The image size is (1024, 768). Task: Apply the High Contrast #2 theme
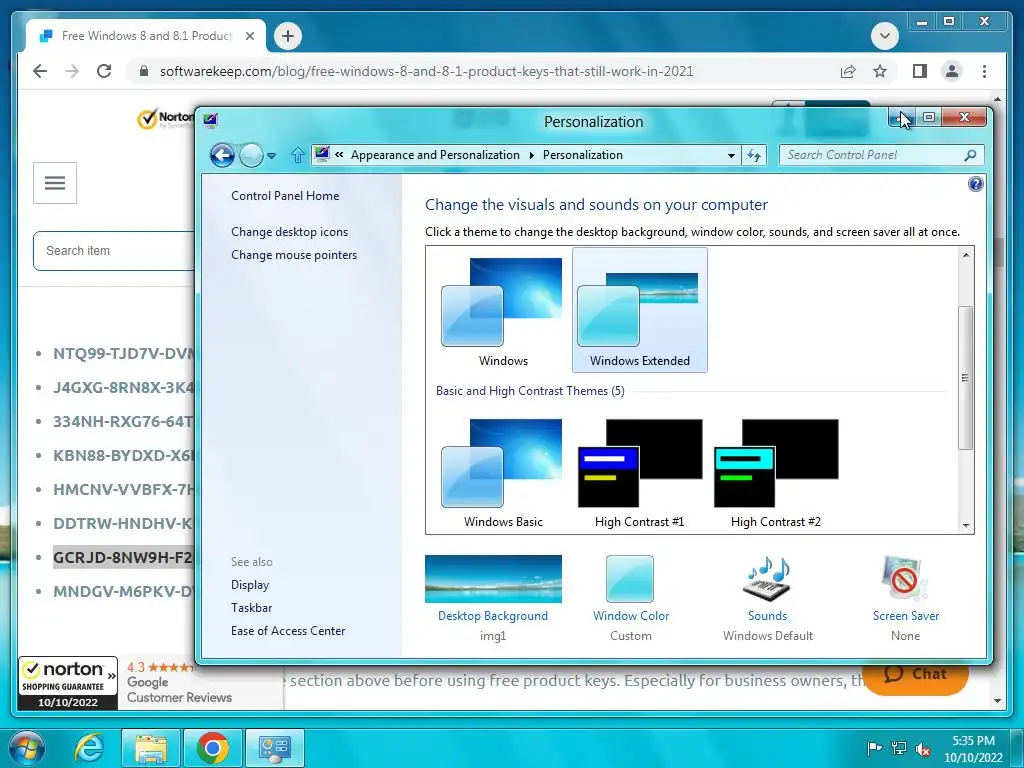pyautogui.click(x=776, y=474)
